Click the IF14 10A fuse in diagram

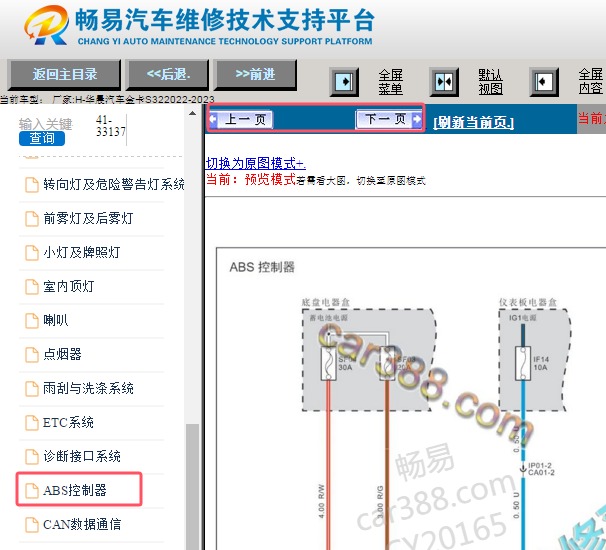click(x=523, y=363)
